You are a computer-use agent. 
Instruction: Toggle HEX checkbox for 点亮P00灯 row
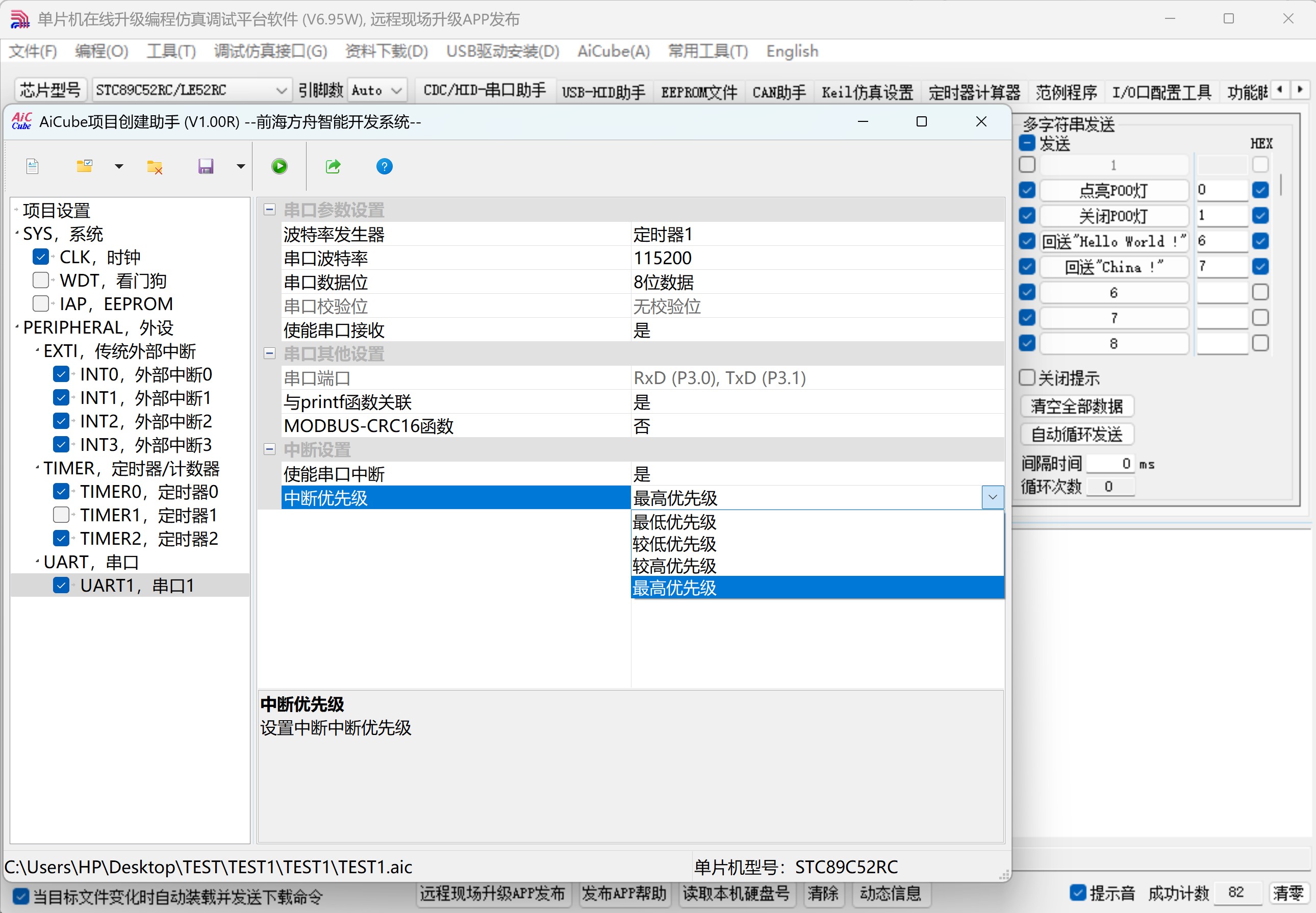1260,190
